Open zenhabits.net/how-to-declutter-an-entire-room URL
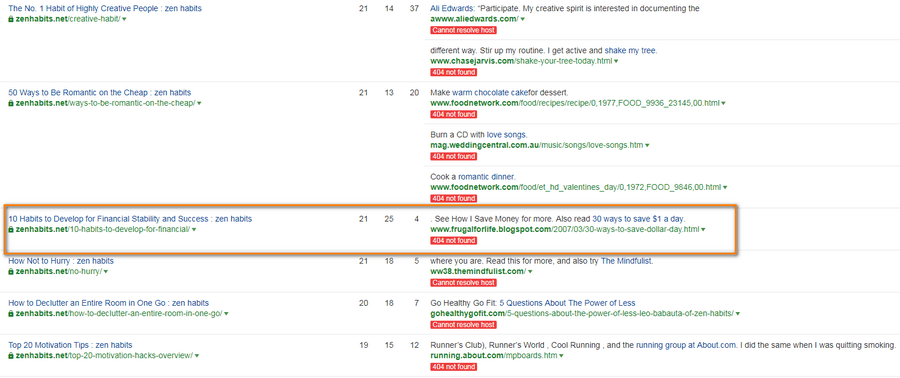 [119, 314]
